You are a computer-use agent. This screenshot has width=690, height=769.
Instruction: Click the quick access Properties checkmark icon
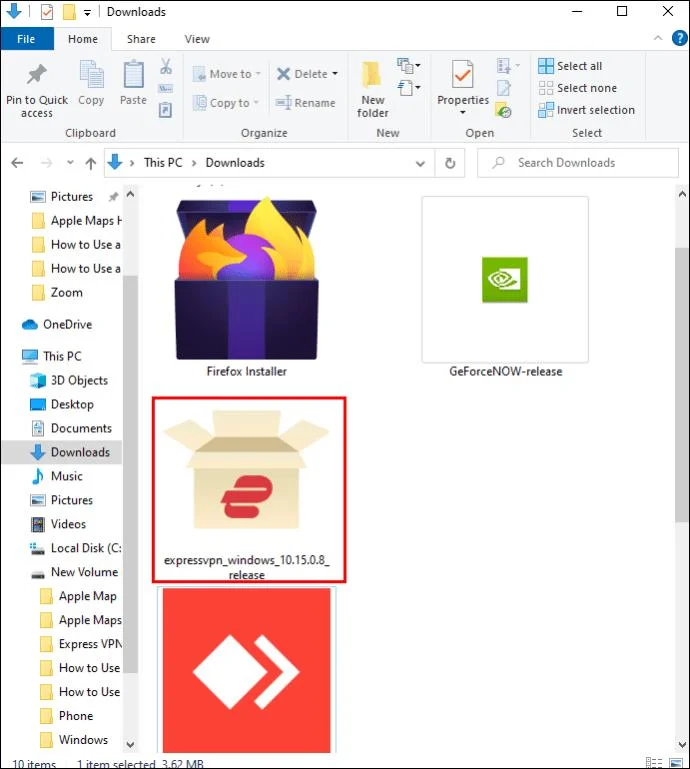(x=47, y=12)
